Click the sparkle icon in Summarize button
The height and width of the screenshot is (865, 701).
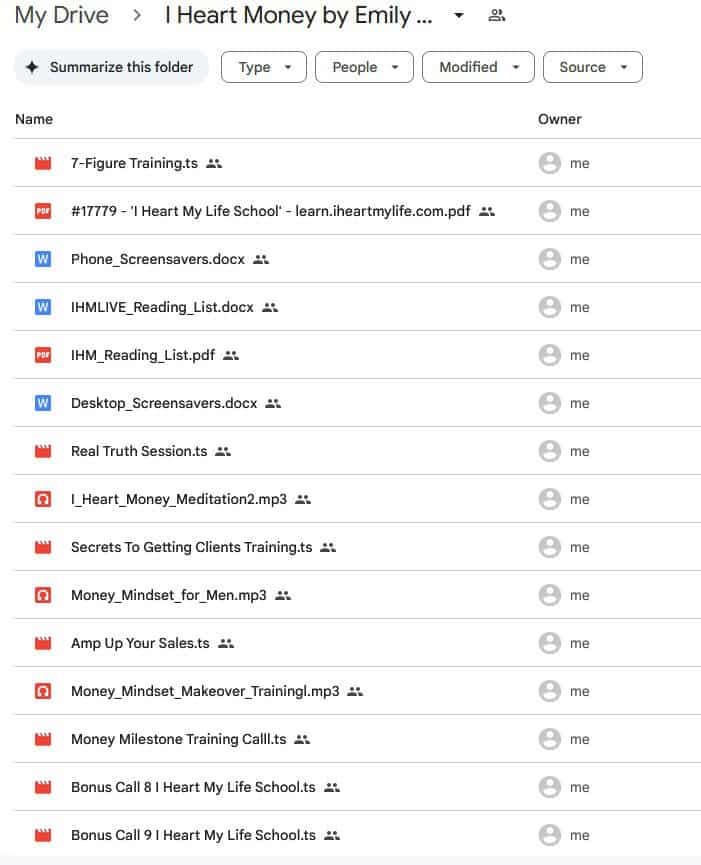click(32, 67)
